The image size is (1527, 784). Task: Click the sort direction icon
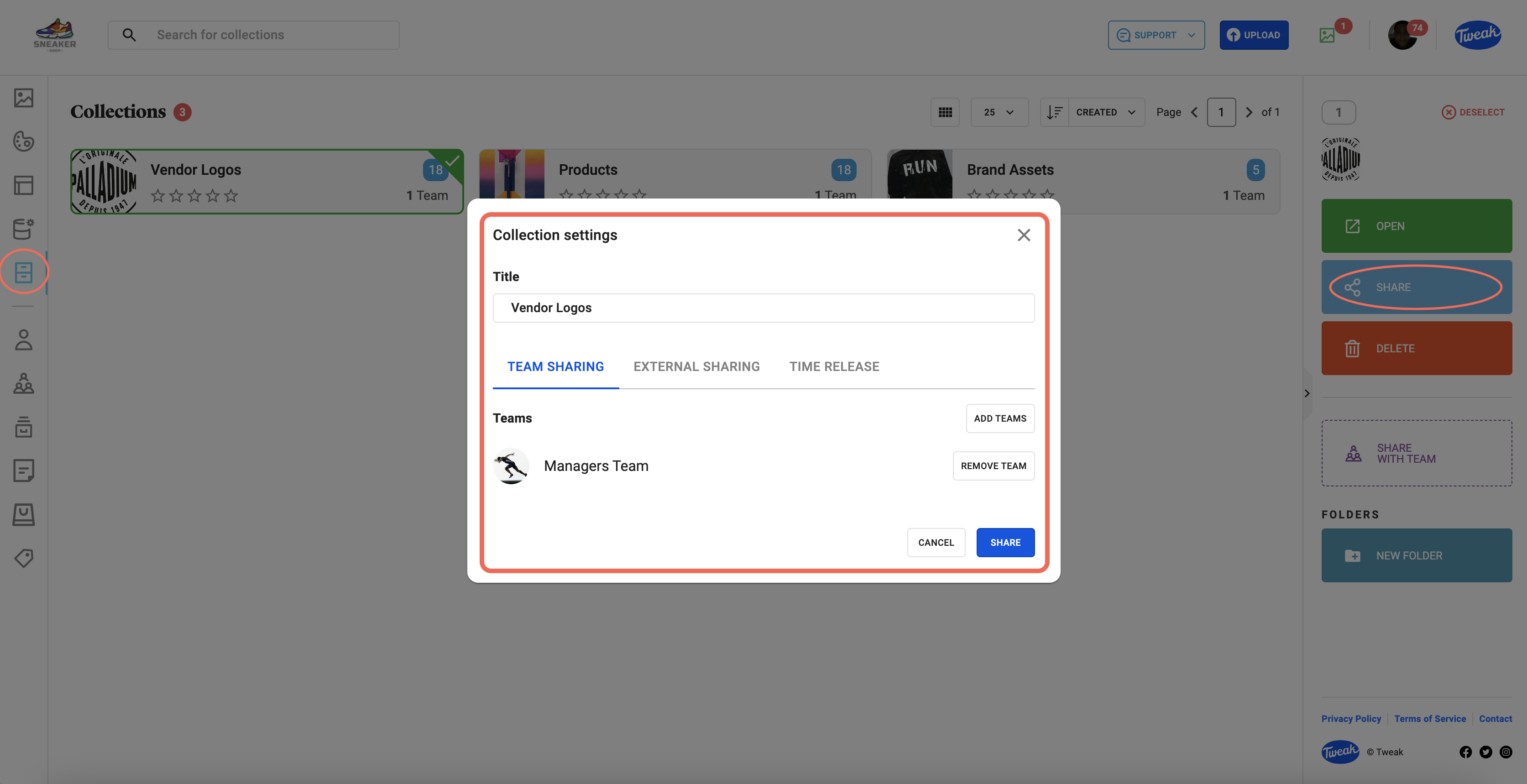click(1054, 112)
